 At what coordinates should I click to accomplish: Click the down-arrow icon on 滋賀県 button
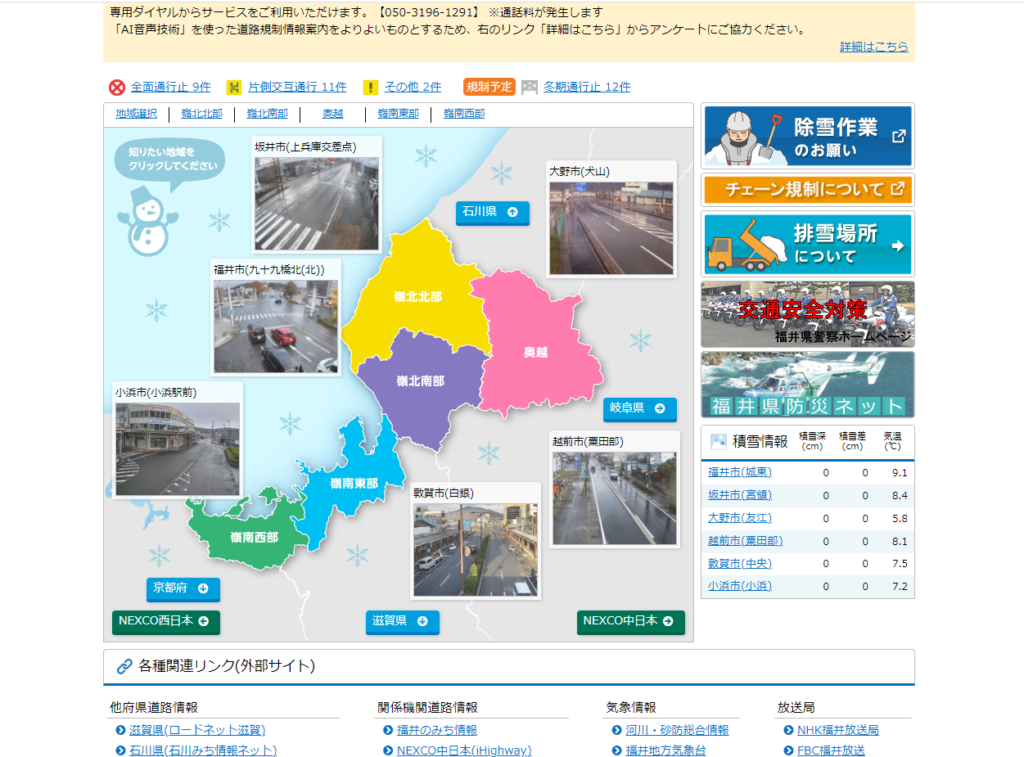[x=422, y=621]
